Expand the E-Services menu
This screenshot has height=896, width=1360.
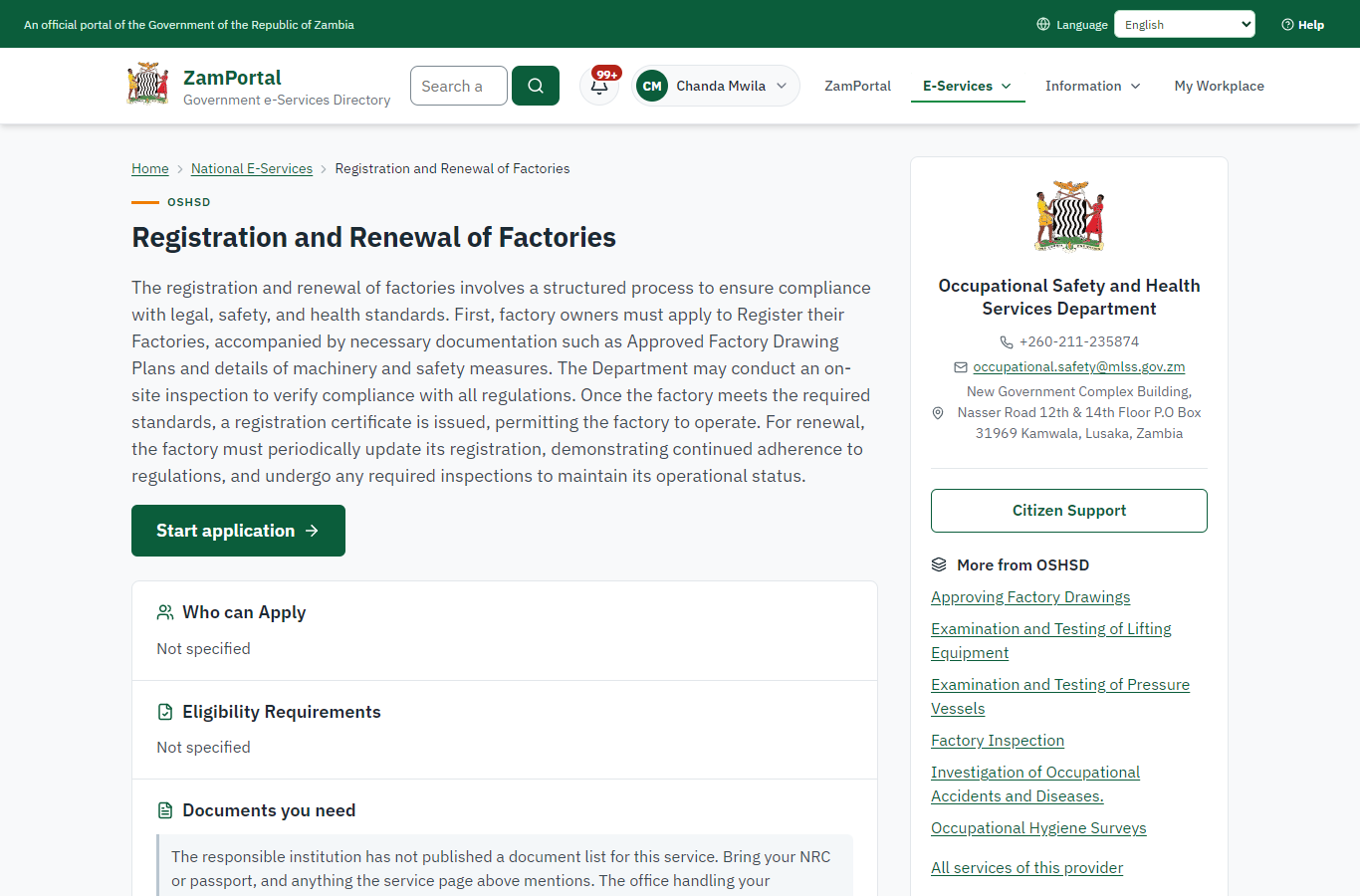pos(968,86)
